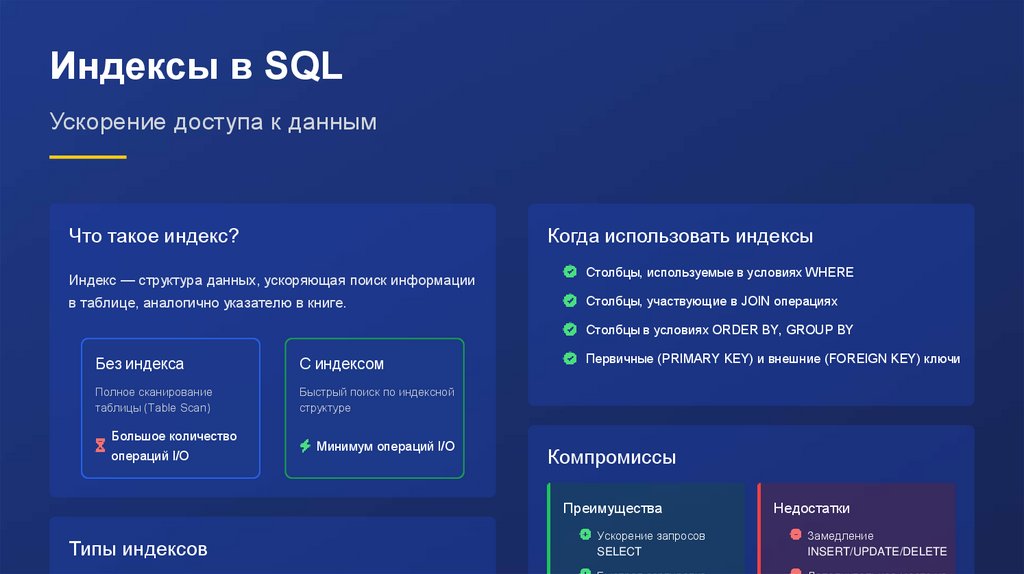The width and height of the screenshot is (1024, 574).
Task: Click the heading 'Когда использовать индексы'
Action: click(680, 236)
